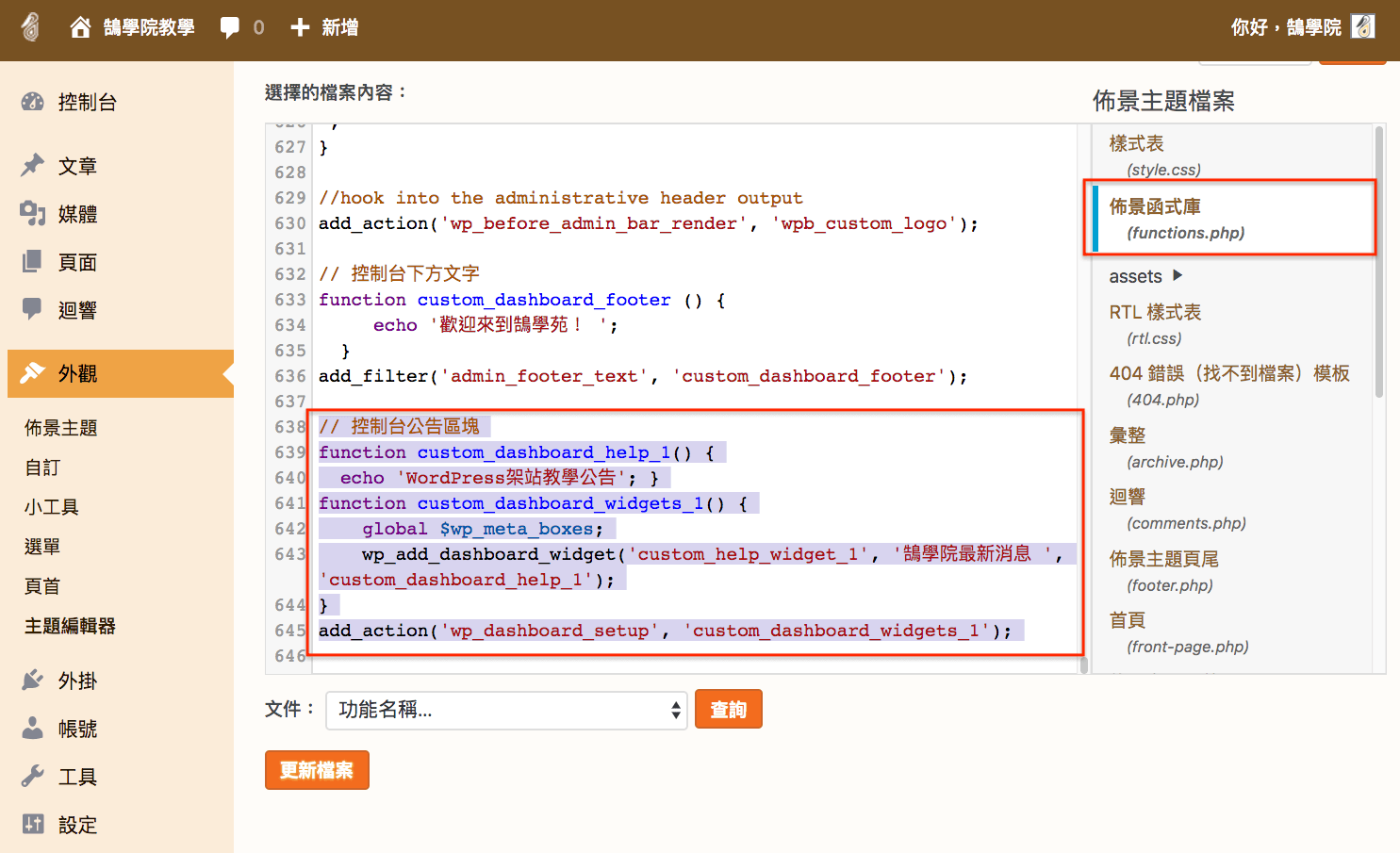Click the wrench icon for 工具

[33, 777]
